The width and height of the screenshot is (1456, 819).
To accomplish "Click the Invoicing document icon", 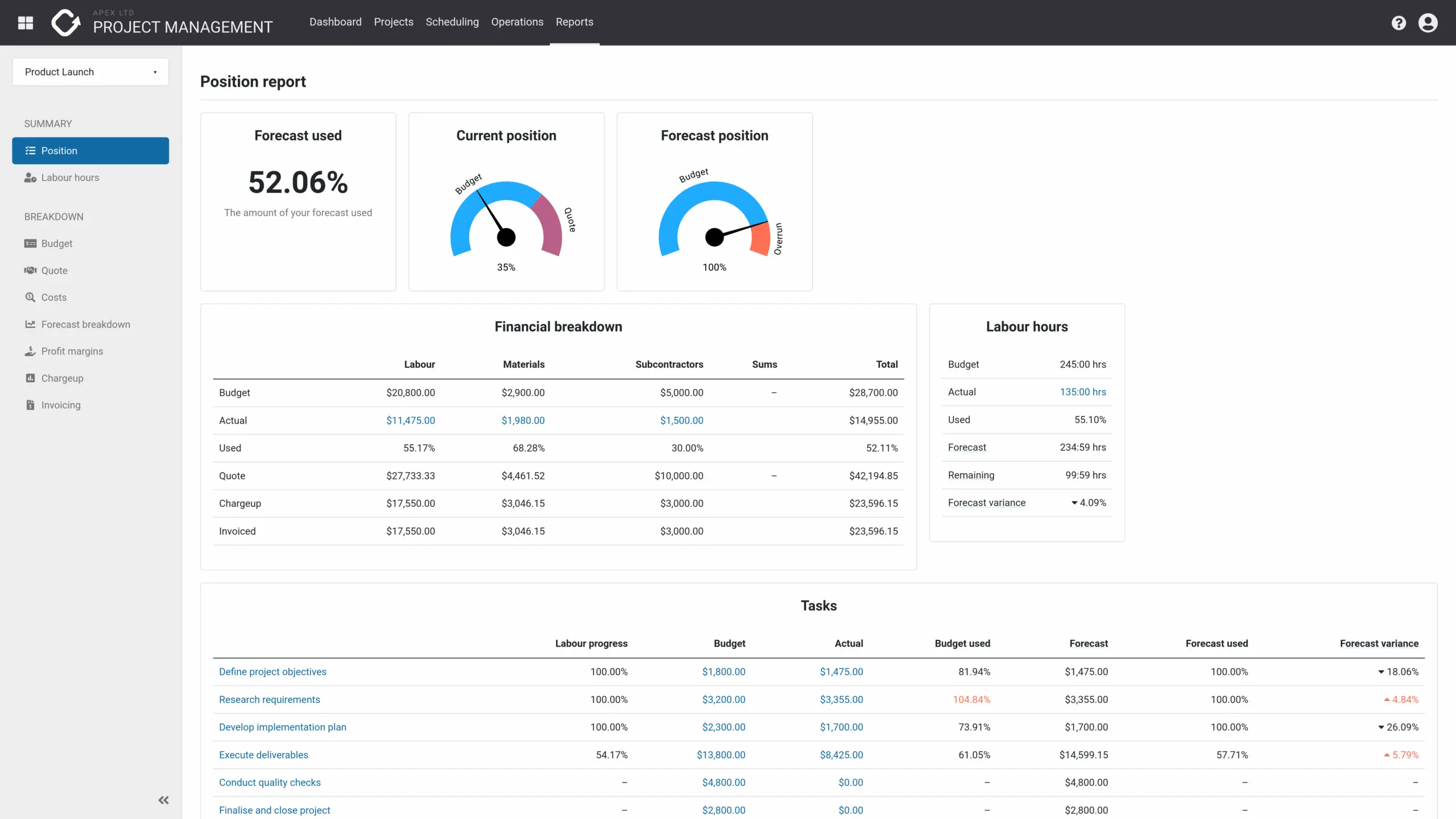I will [x=30, y=405].
